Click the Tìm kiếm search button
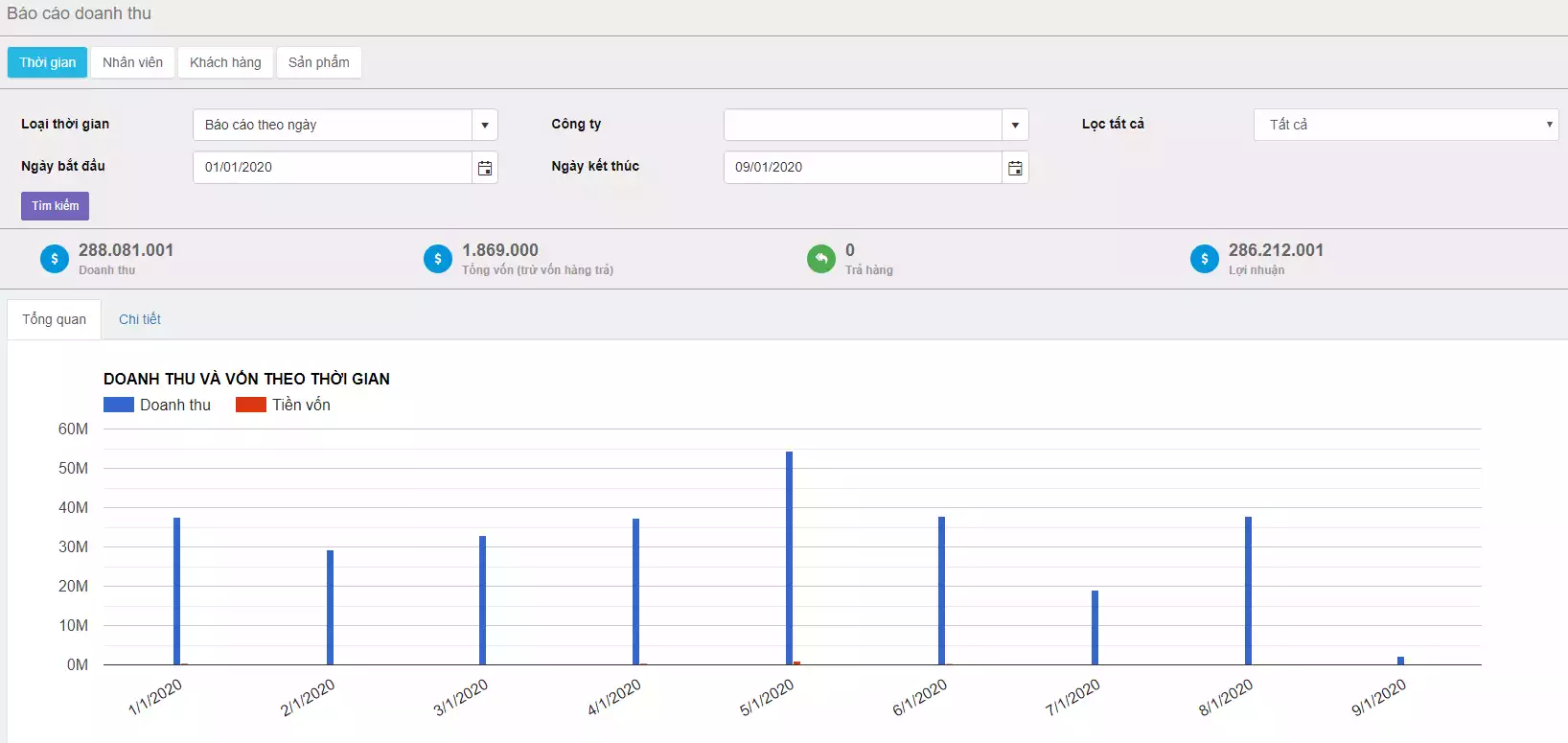The image size is (1568, 743). click(x=56, y=206)
